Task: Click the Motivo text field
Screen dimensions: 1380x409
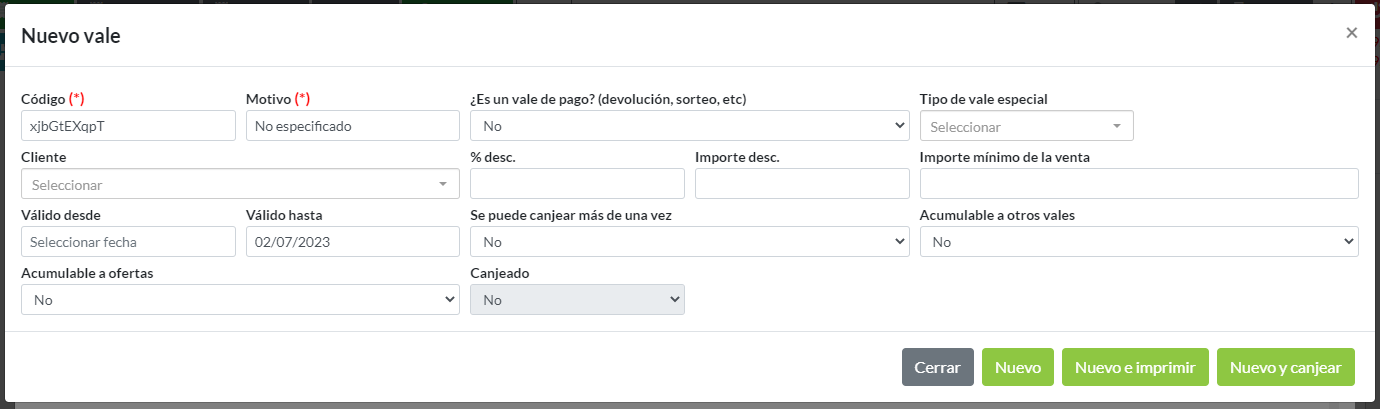Action: [352, 126]
